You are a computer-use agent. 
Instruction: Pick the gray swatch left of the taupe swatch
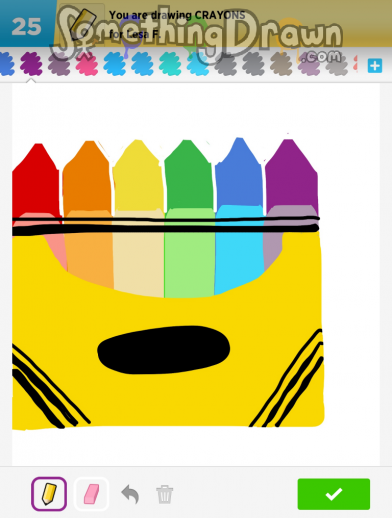253,63
